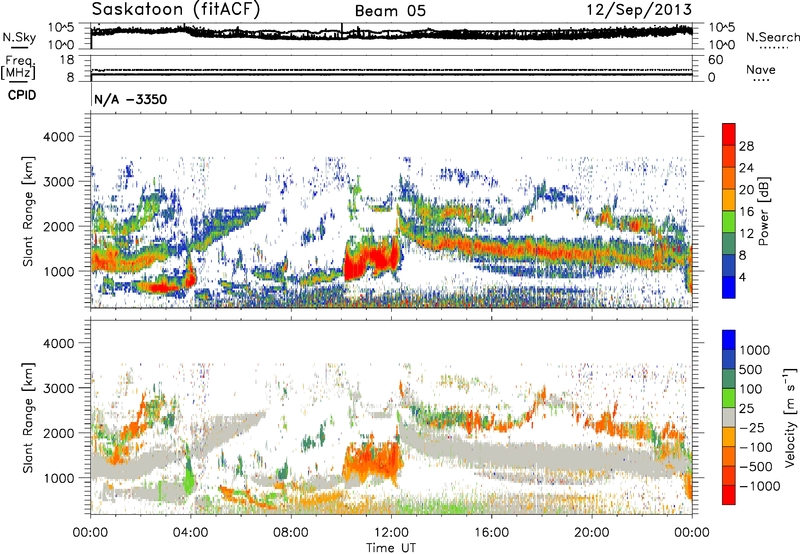Click the Freq. [MHz] axis label
The width and height of the screenshot is (800, 554).
pos(18,67)
